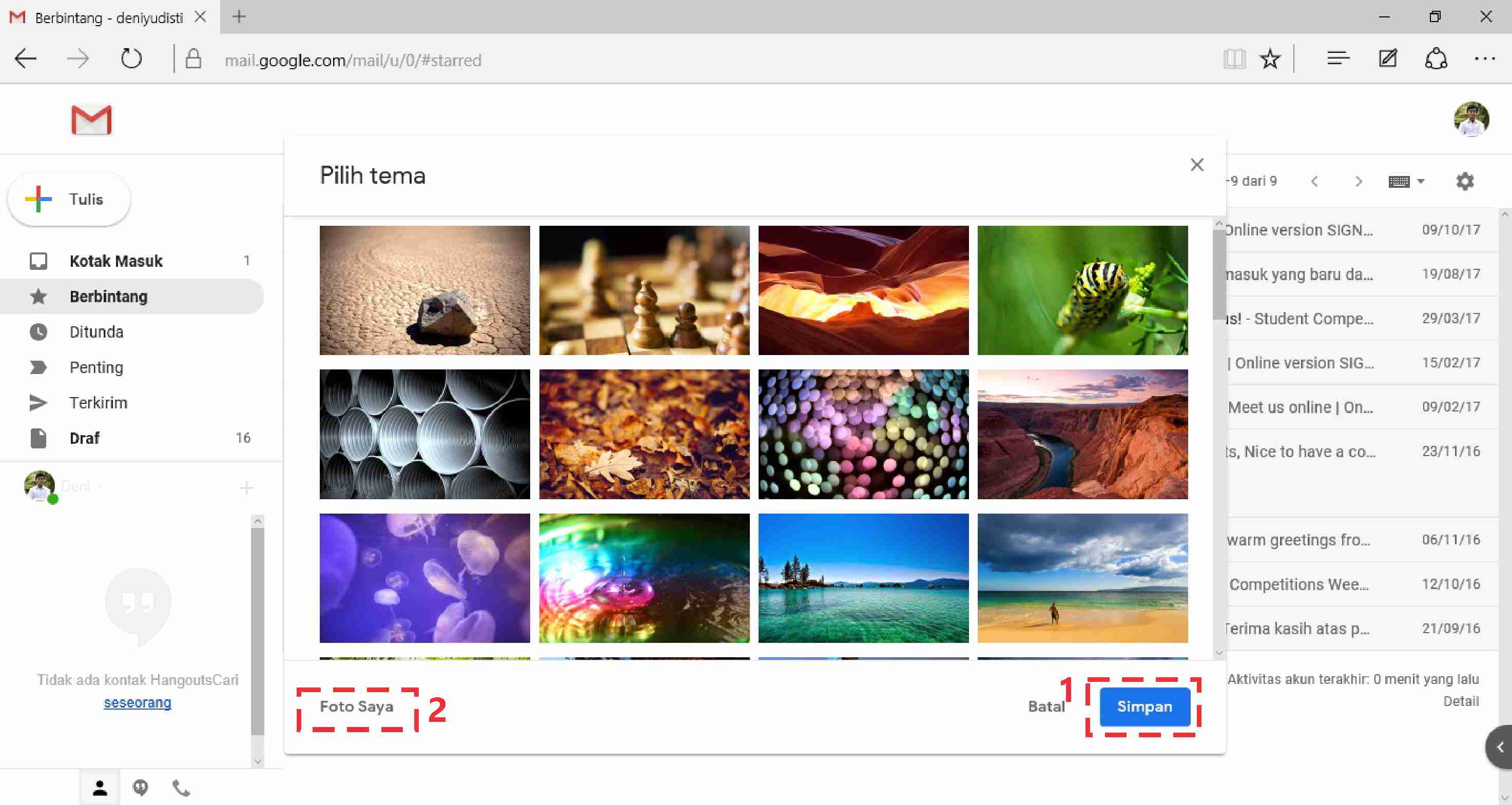Open the Draf folder
This screenshot has height=805, width=1512.
coord(85,438)
